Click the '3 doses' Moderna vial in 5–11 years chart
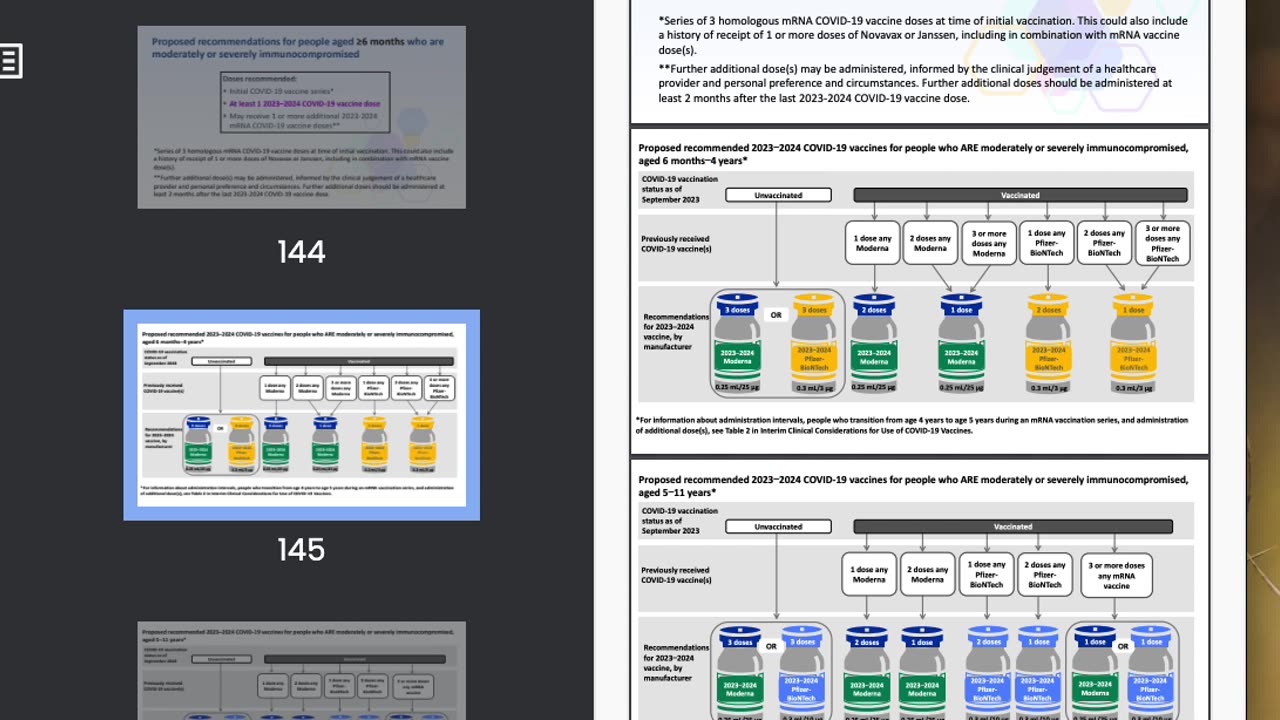This screenshot has width=1280, height=720. tap(740, 672)
